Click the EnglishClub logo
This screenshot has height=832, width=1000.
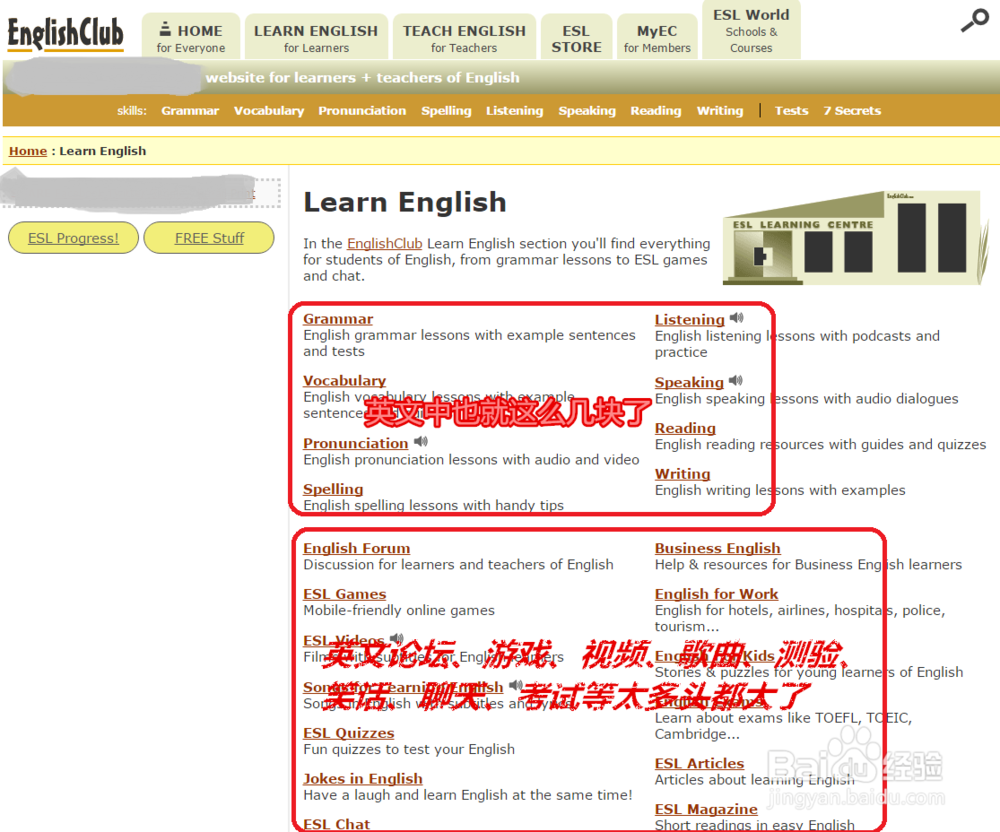pos(65,33)
